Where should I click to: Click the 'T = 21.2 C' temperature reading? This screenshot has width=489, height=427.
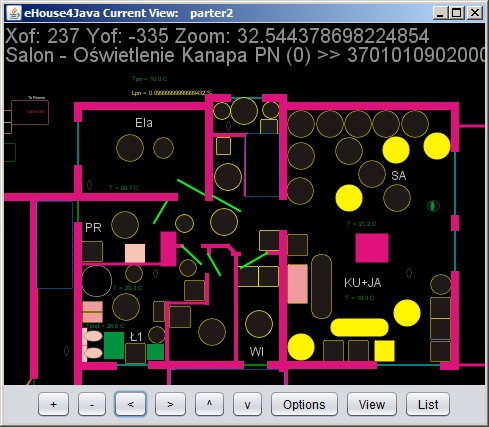click(361, 224)
